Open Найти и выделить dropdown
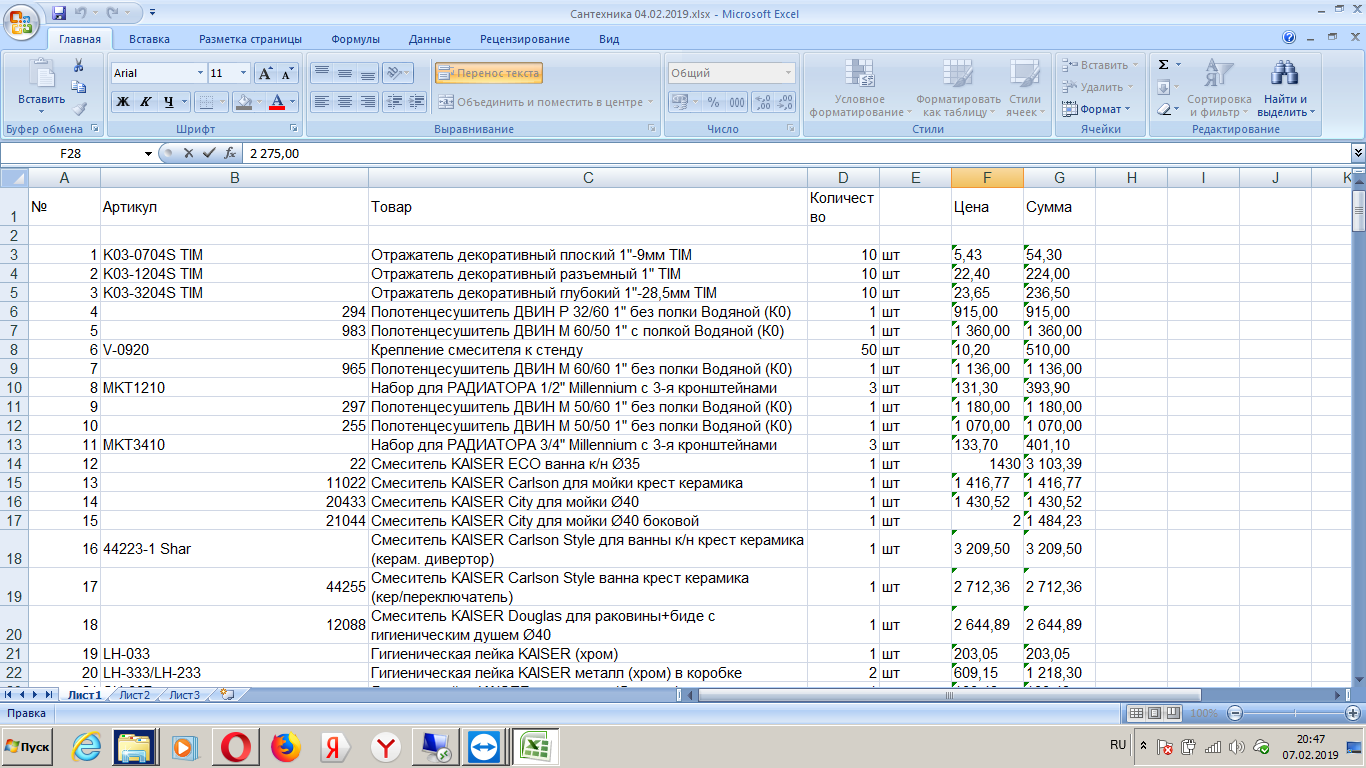 tap(1285, 90)
